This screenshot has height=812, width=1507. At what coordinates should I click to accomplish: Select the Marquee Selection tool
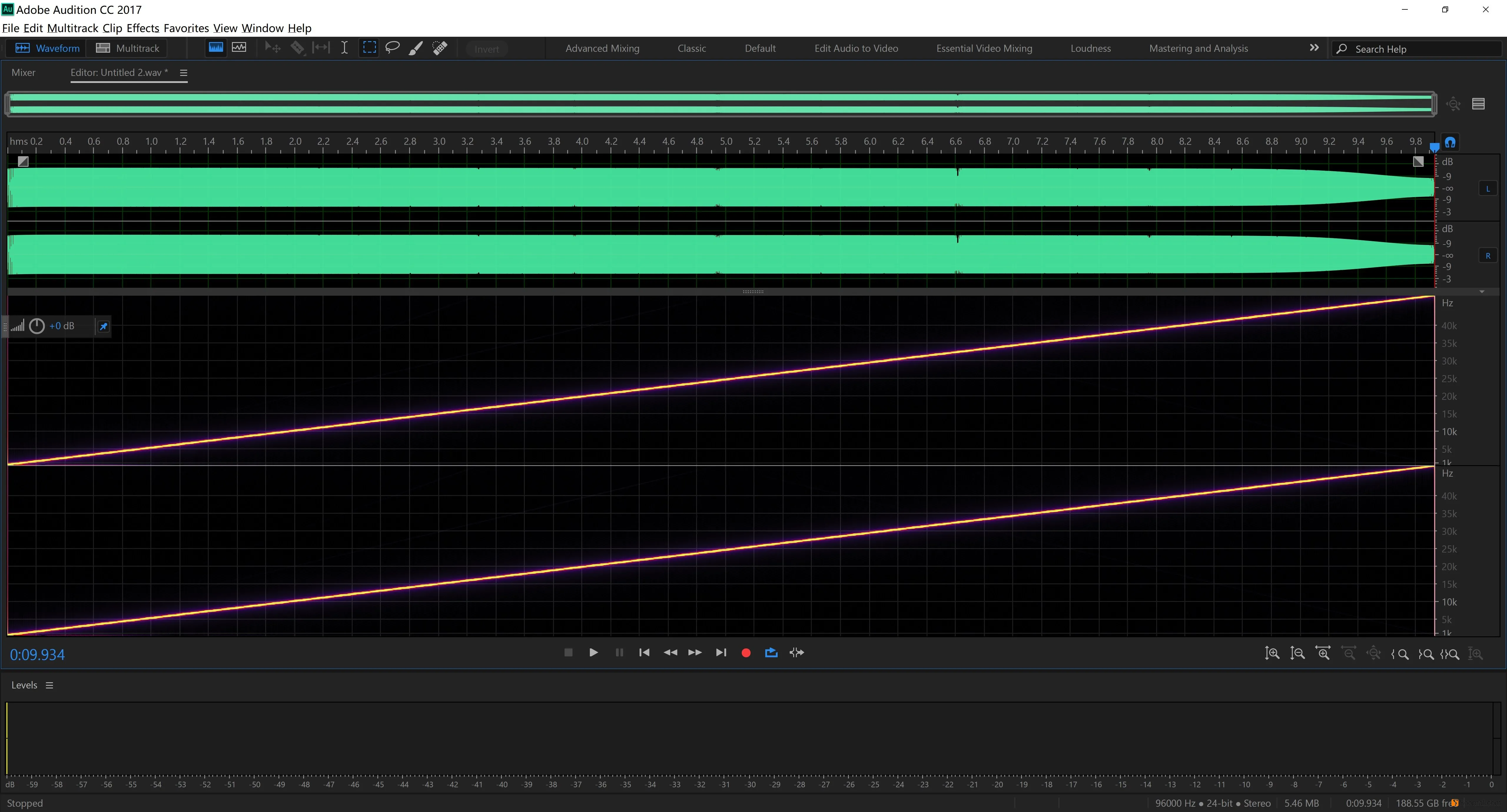click(x=369, y=48)
